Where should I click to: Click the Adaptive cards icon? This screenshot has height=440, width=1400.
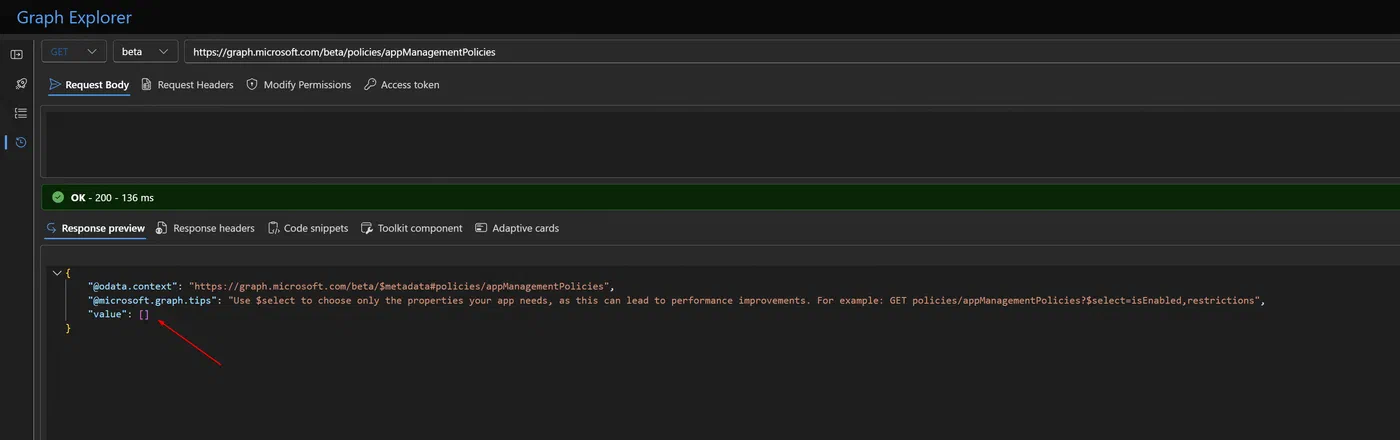[482, 228]
